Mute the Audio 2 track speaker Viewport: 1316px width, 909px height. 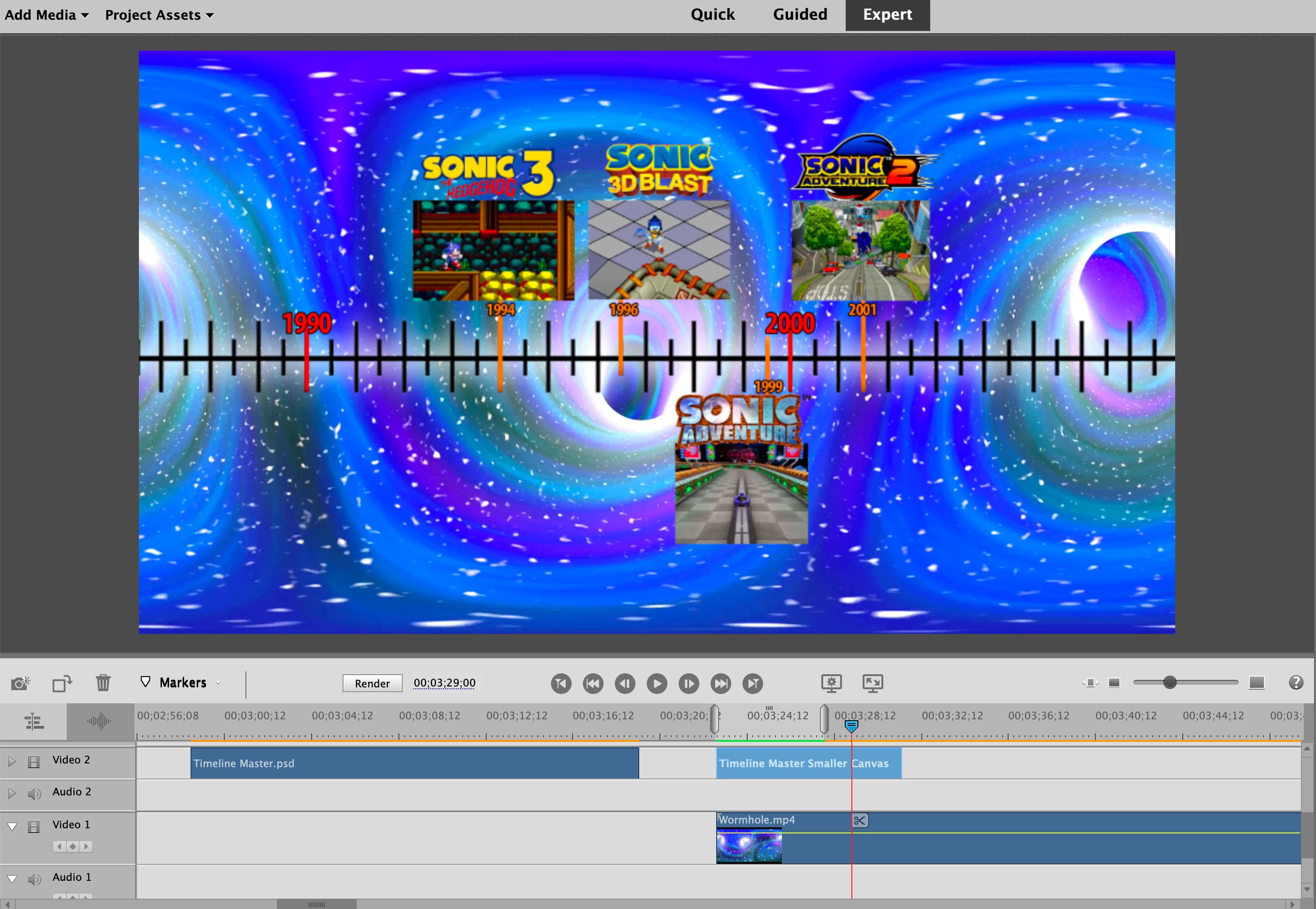pyautogui.click(x=34, y=793)
